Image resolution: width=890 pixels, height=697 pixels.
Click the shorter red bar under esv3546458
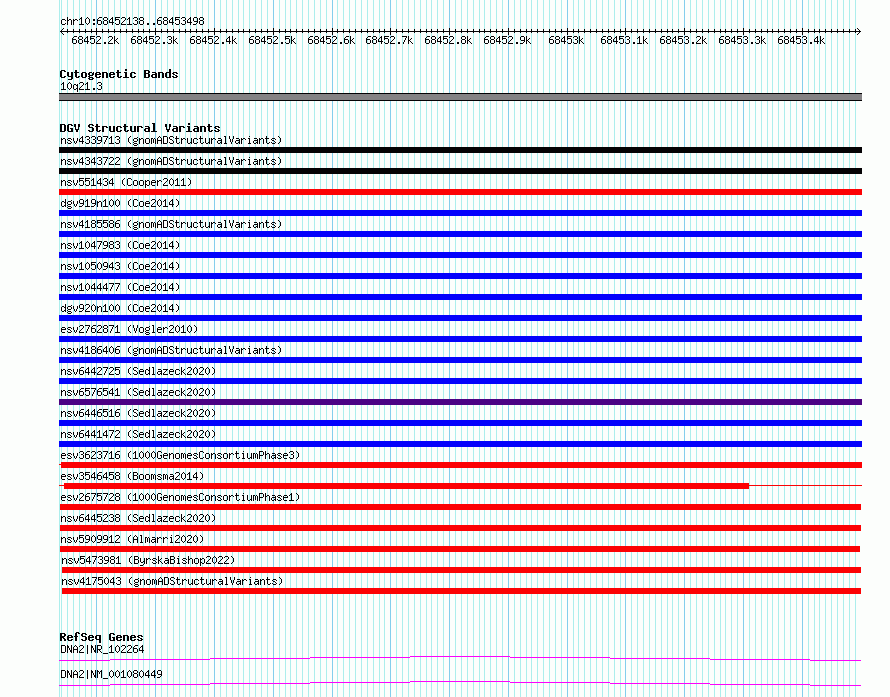tap(406, 486)
